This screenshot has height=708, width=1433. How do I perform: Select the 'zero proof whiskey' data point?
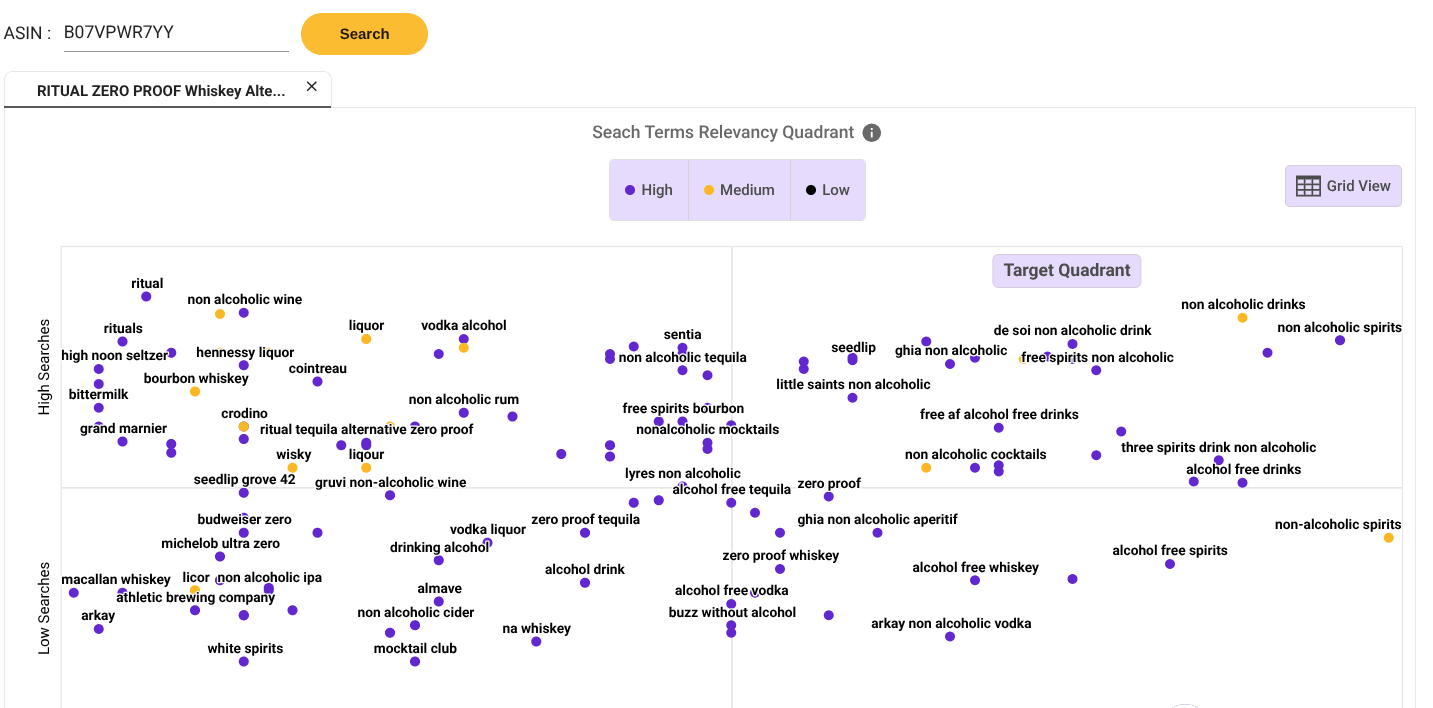pos(780,569)
